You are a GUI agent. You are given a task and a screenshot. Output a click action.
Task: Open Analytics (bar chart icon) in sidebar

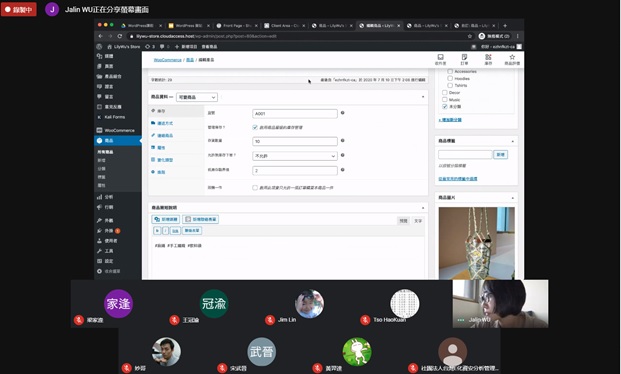click(105, 197)
